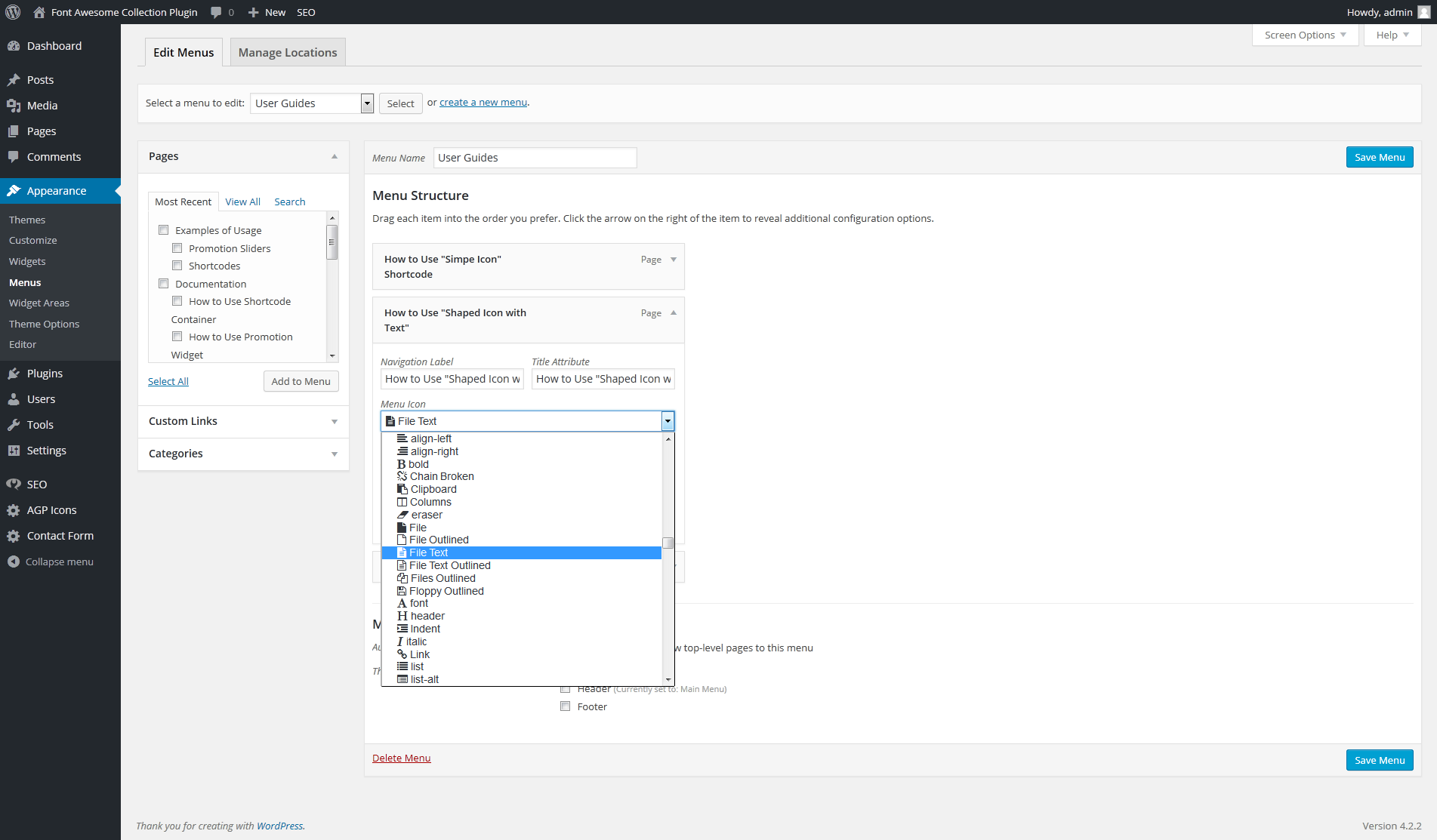Click the Tools wrench icon in sidebar
The height and width of the screenshot is (840, 1437).
pyautogui.click(x=14, y=425)
